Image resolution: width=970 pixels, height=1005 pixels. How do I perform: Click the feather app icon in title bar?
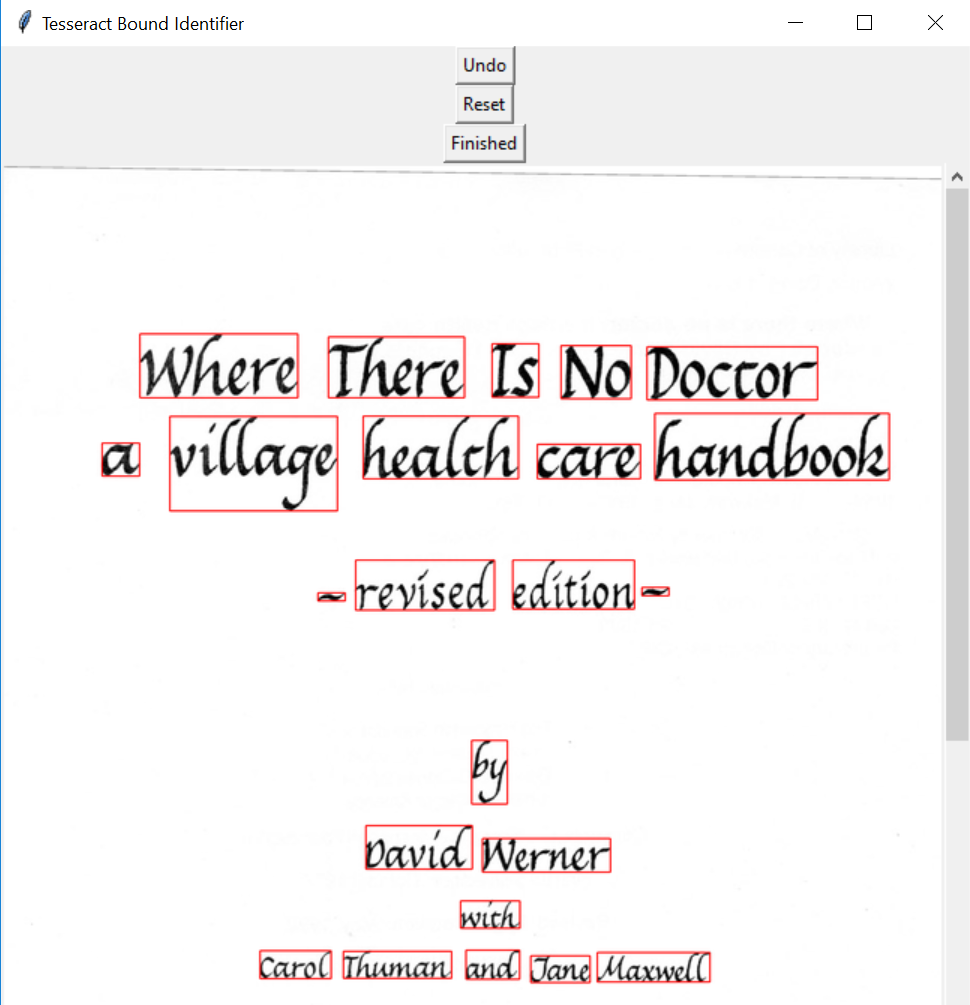tap(24, 22)
